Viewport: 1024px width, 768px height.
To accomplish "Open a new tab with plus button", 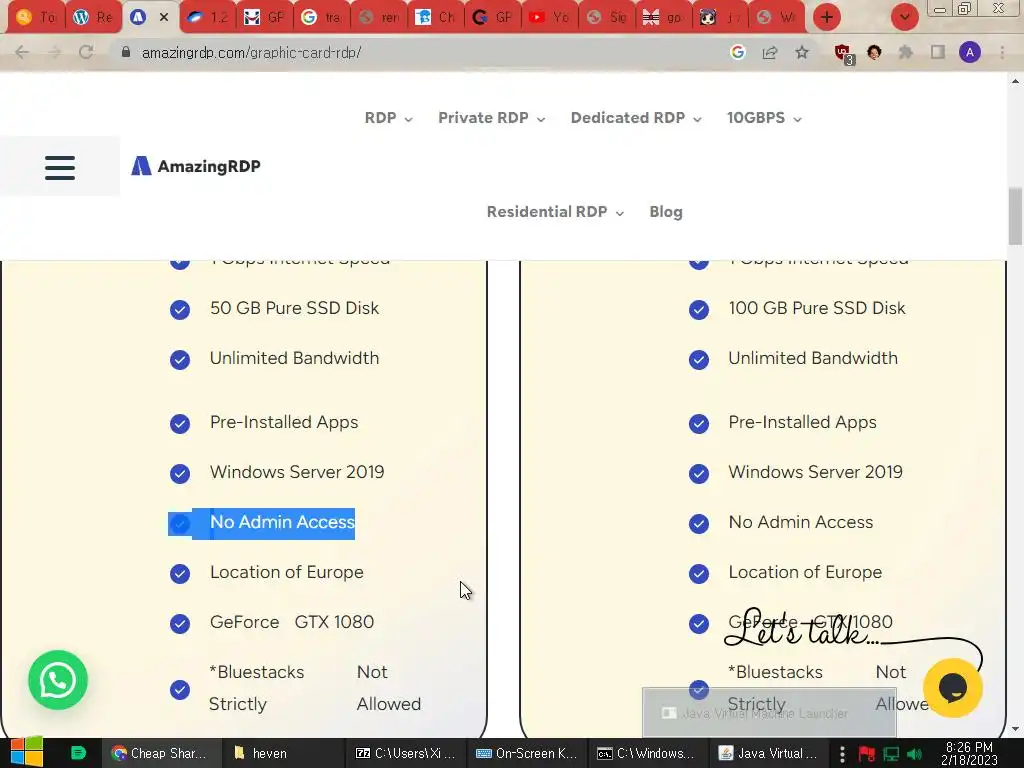I will pyautogui.click(x=827, y=17).
